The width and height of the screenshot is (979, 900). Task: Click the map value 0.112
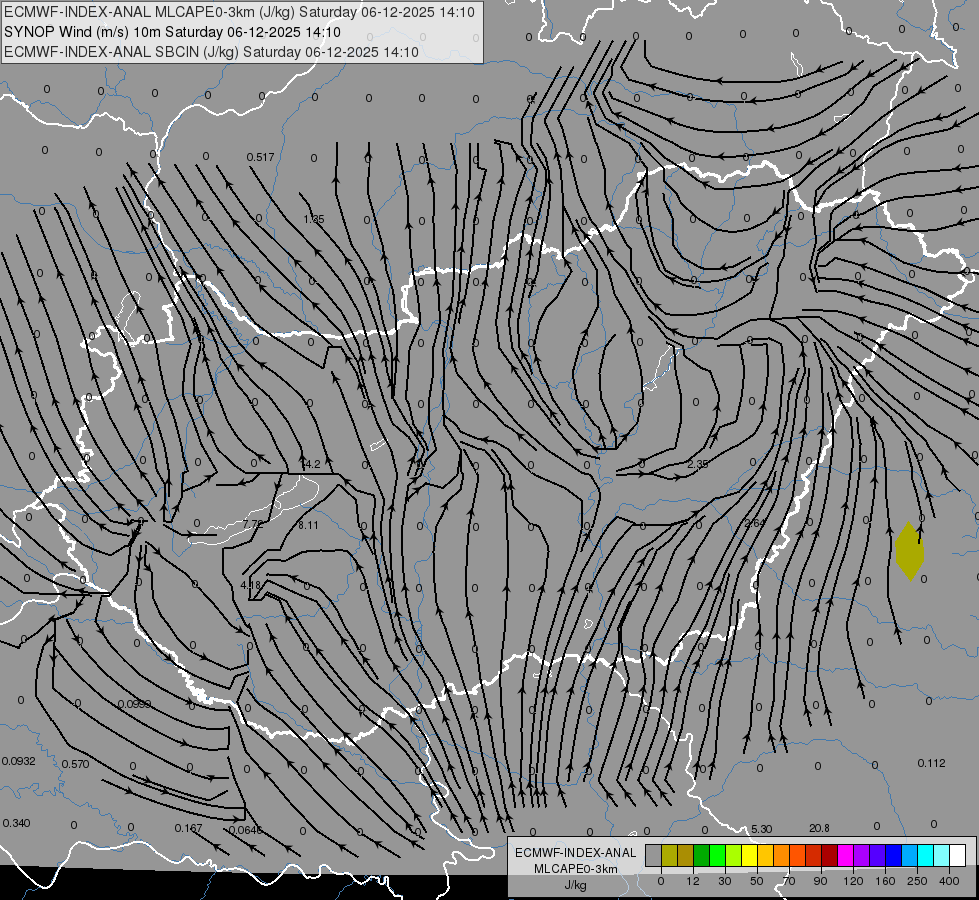(x=932, y=763)
